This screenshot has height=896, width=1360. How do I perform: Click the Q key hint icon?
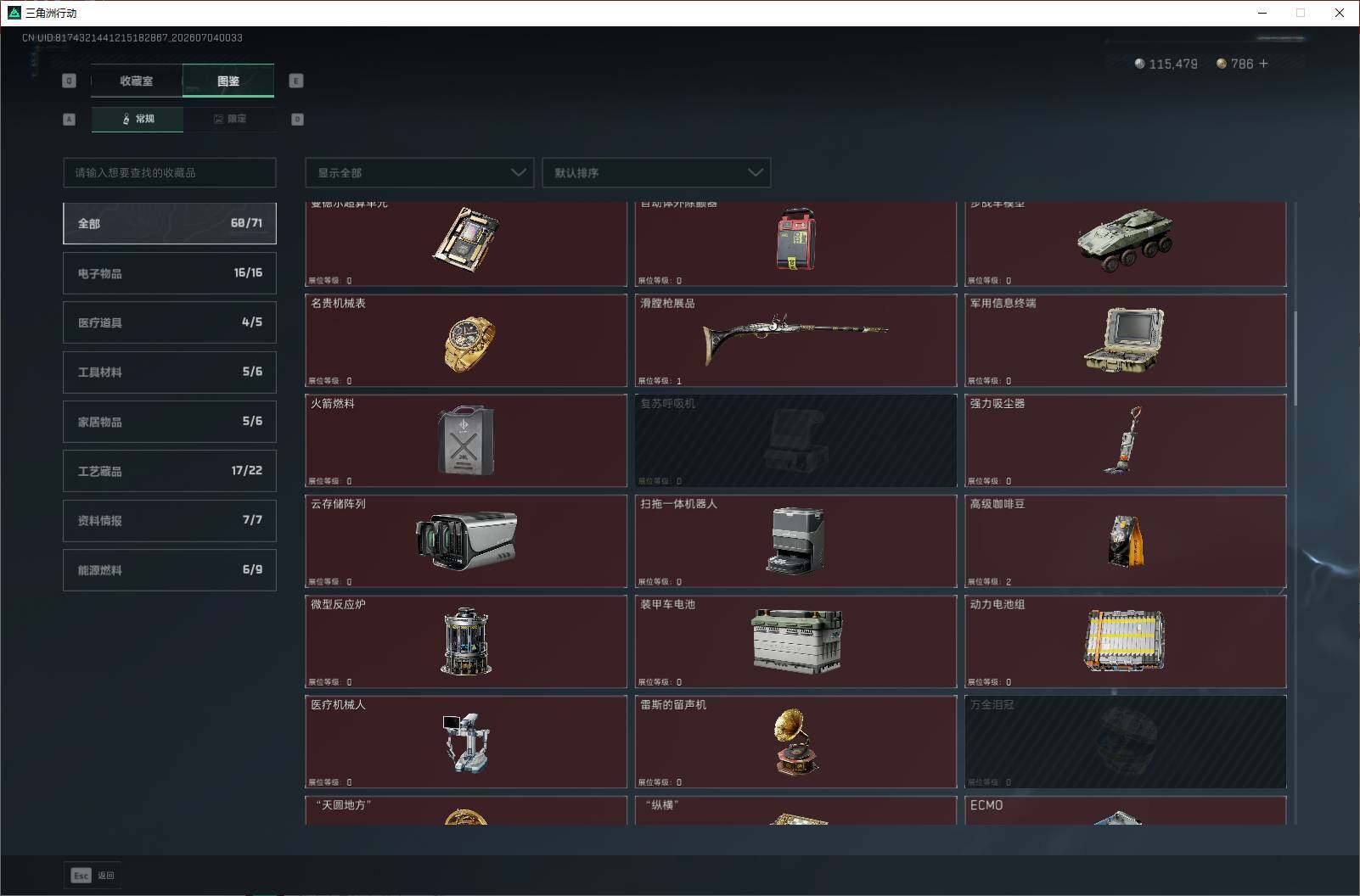click(70, 81)
